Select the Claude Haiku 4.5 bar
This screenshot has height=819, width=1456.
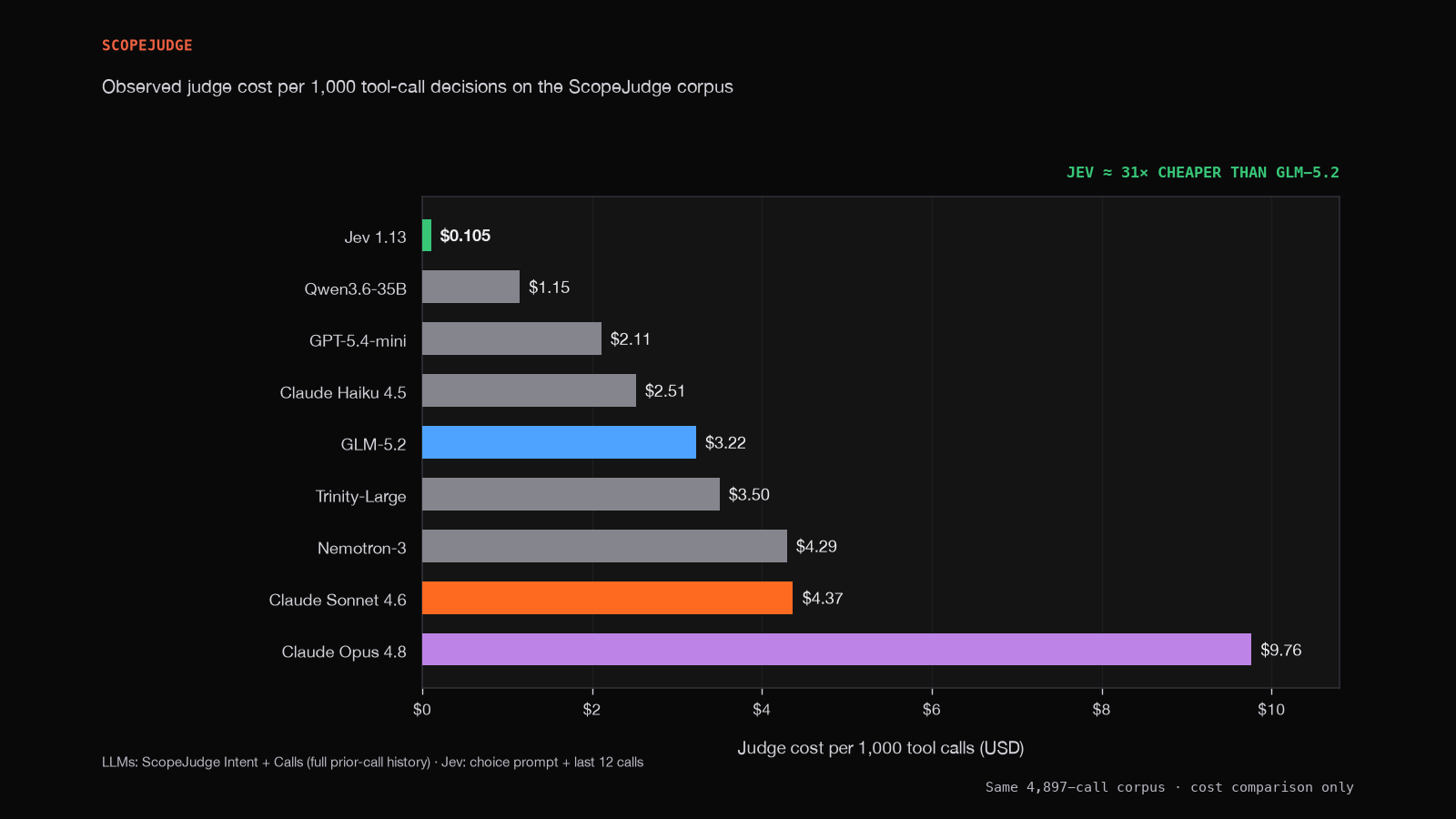[x=529, y=390]
